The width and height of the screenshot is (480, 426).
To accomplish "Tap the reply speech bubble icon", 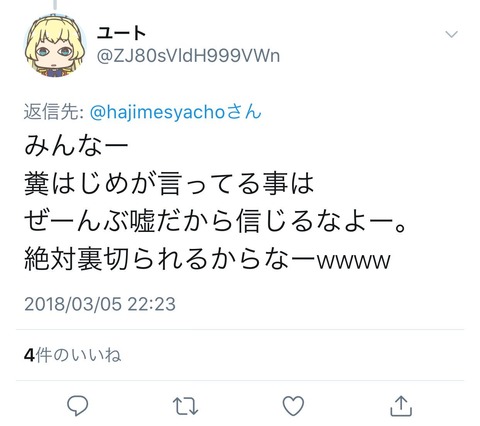I will coord(78,405).
